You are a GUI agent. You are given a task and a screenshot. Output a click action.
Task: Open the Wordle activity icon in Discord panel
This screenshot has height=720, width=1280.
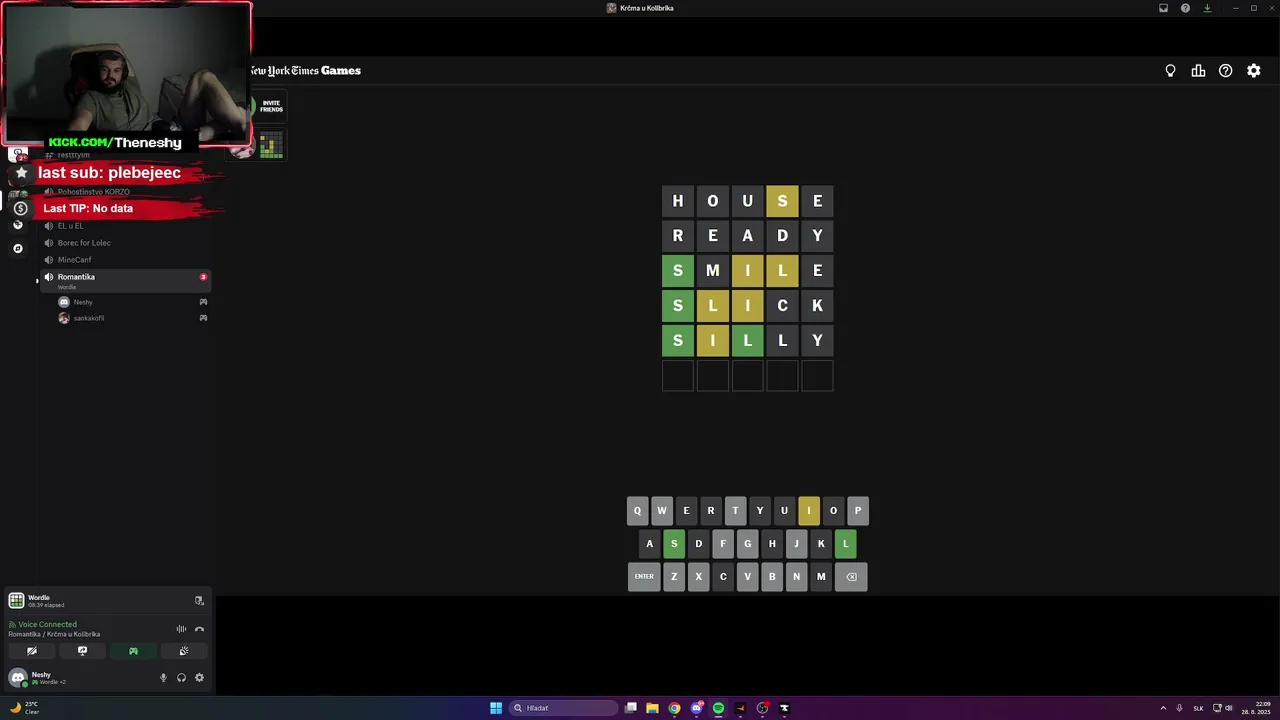pyautogui.click(x=16, y=600)
